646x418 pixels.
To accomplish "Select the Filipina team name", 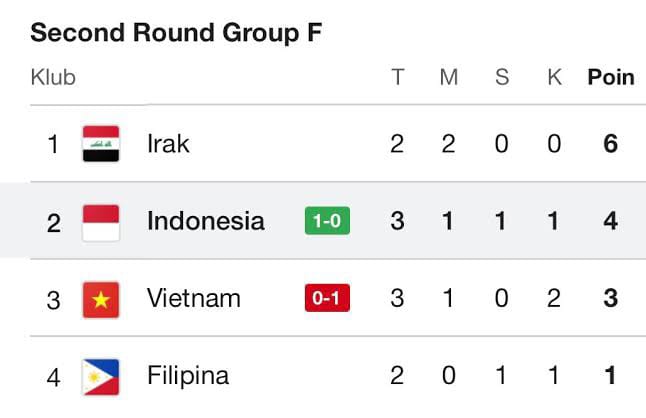I will (188, 376).
